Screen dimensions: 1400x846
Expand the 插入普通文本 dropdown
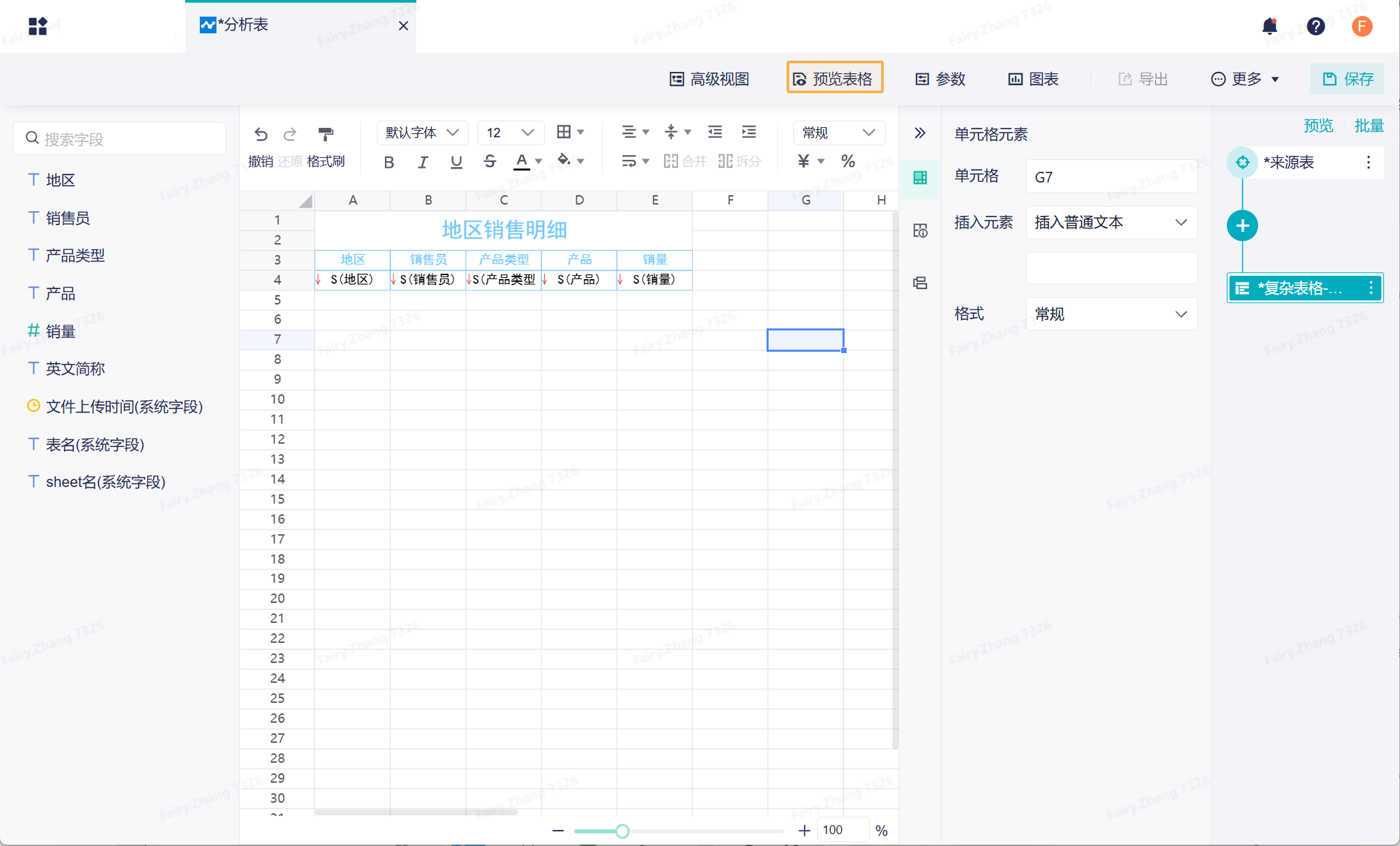[x=1111, y=222]
